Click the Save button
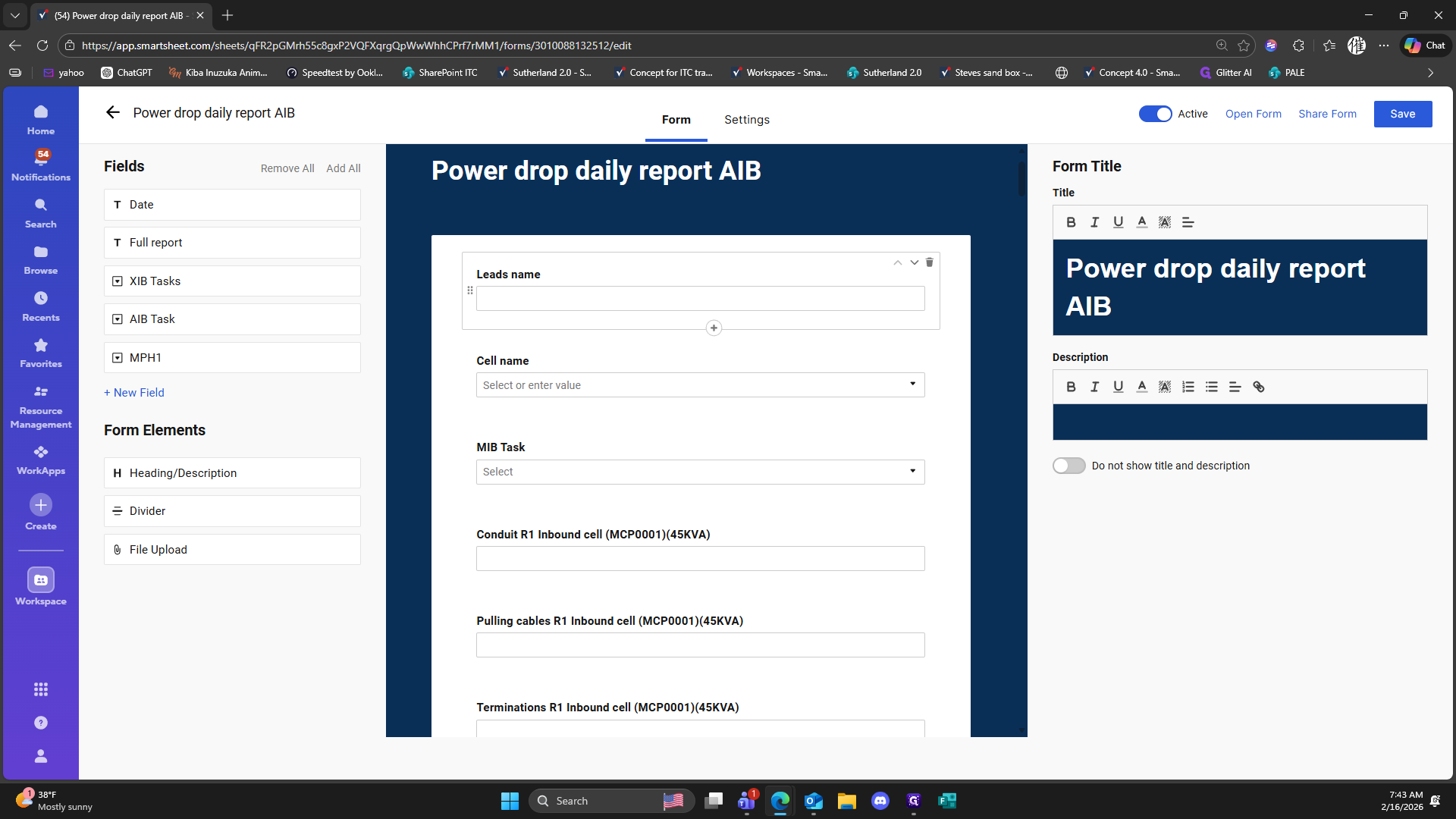Screen dimensions: 1456x819 point(1402,114)
